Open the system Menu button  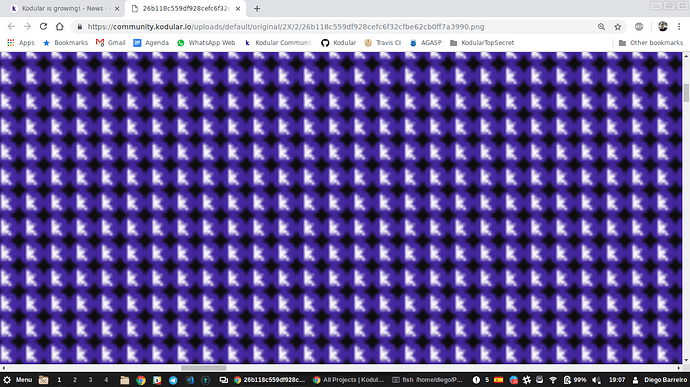click(18, 380)
